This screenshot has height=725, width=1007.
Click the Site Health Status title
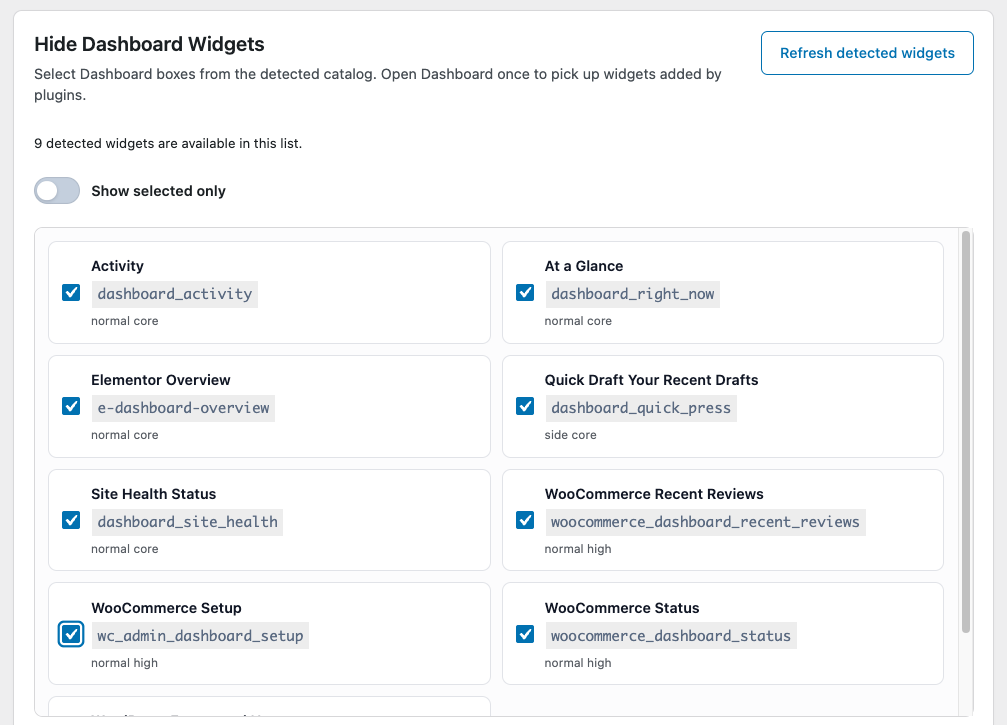click(x=153, y=494)
